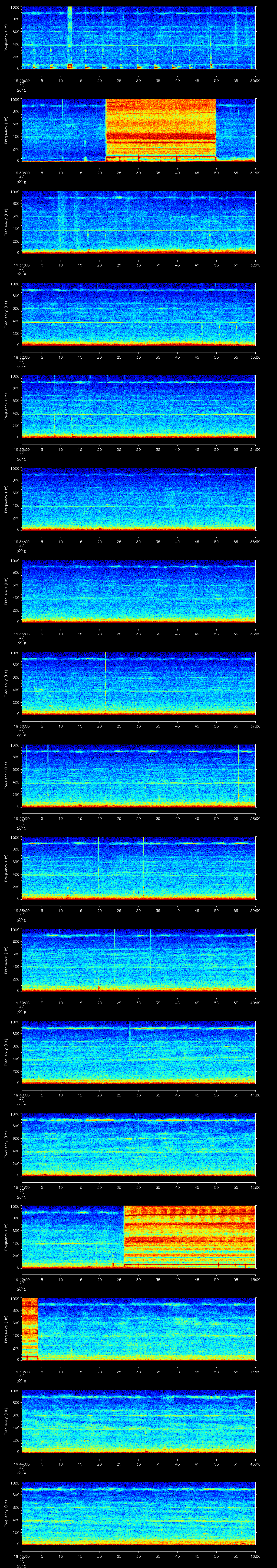Select the spectrogram panel beginning 19:33:00

coord(138,407)
